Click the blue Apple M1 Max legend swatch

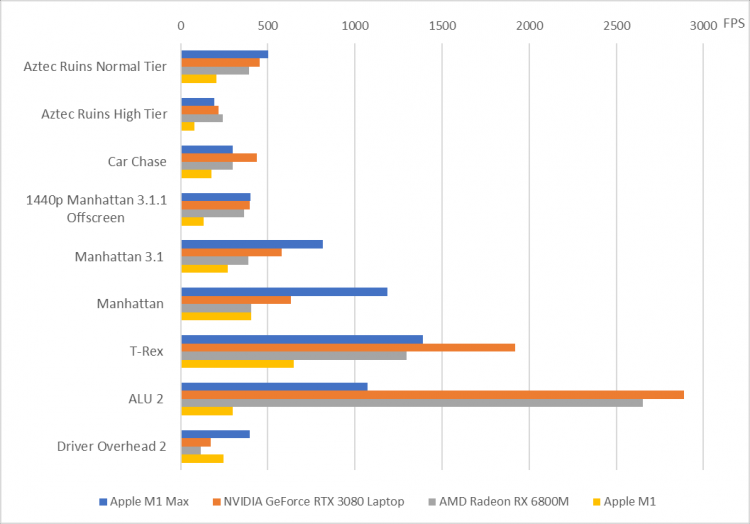102,501
